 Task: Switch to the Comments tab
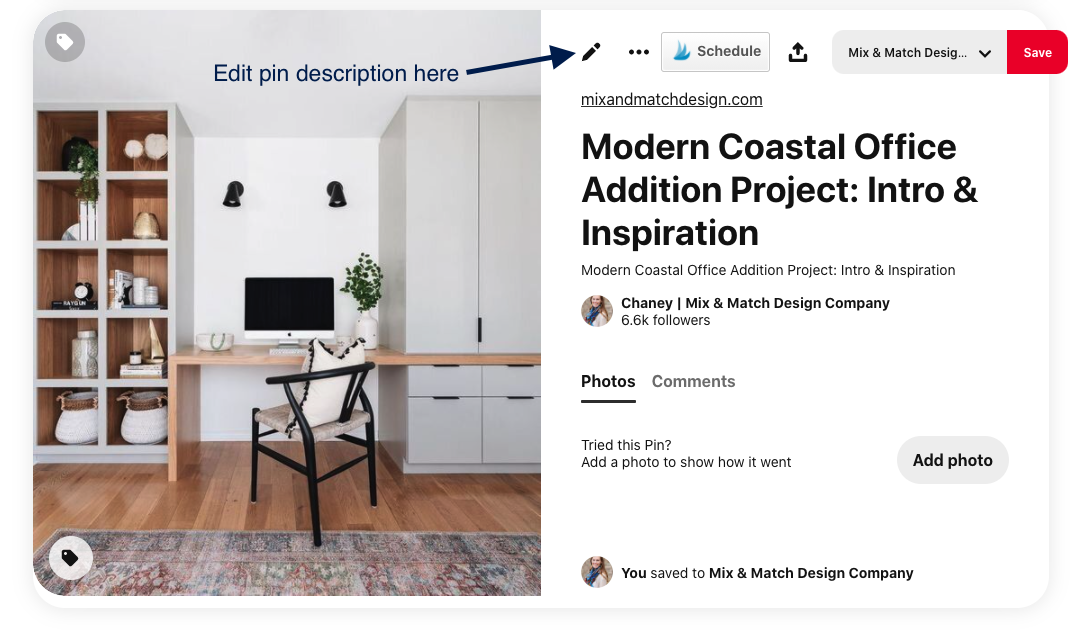693,381
